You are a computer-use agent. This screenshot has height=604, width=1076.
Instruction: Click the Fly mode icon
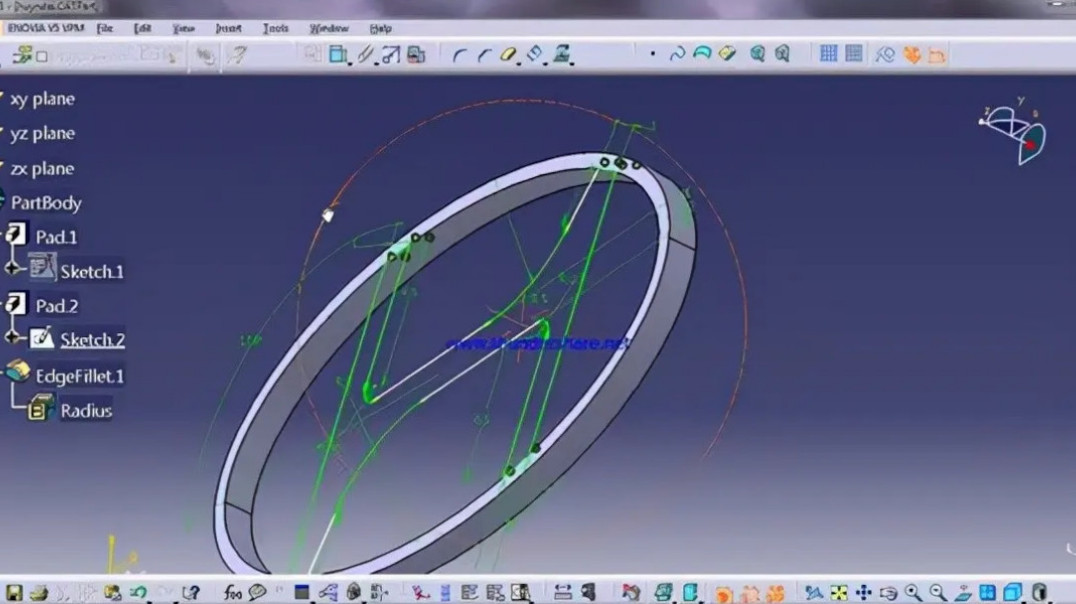[814, 592]
